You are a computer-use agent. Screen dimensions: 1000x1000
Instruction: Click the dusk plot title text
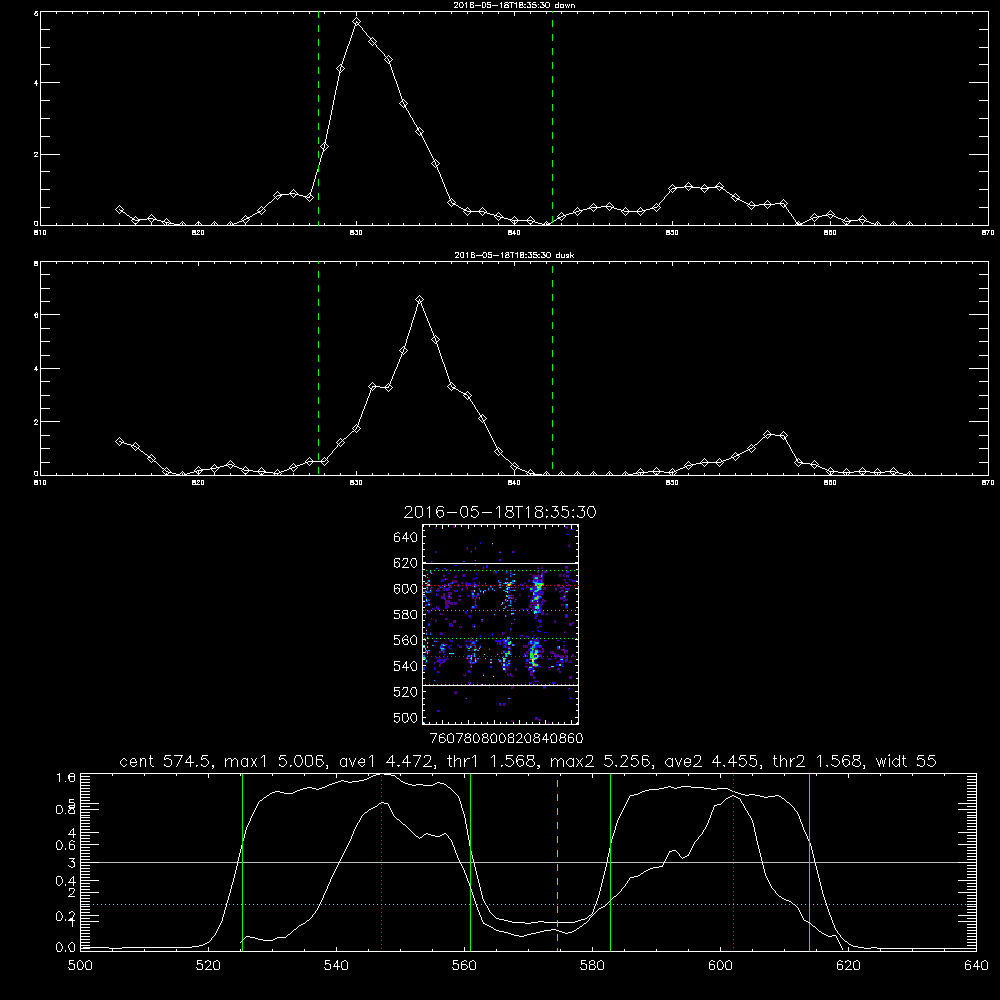[x=514, y=255]
